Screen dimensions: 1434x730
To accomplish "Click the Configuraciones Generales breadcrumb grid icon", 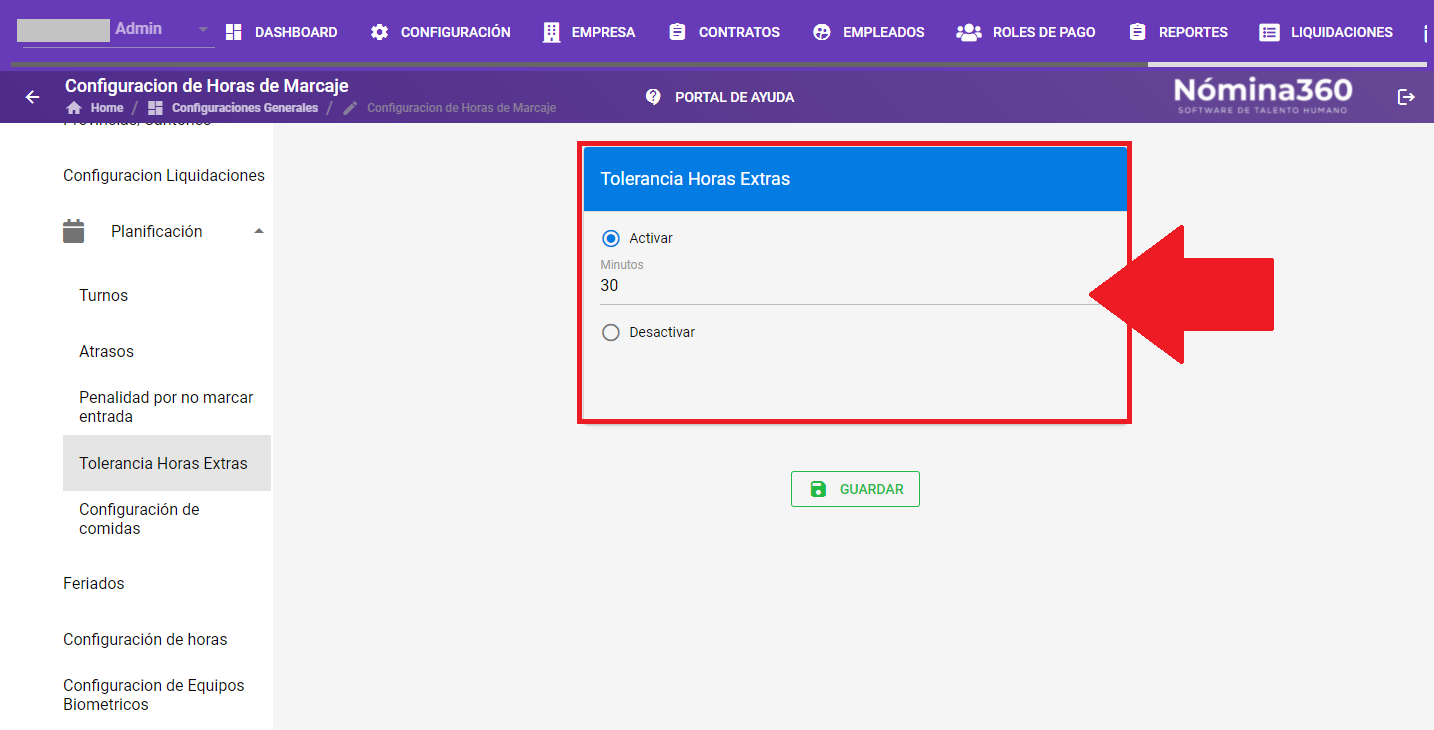I will point(155,108).
